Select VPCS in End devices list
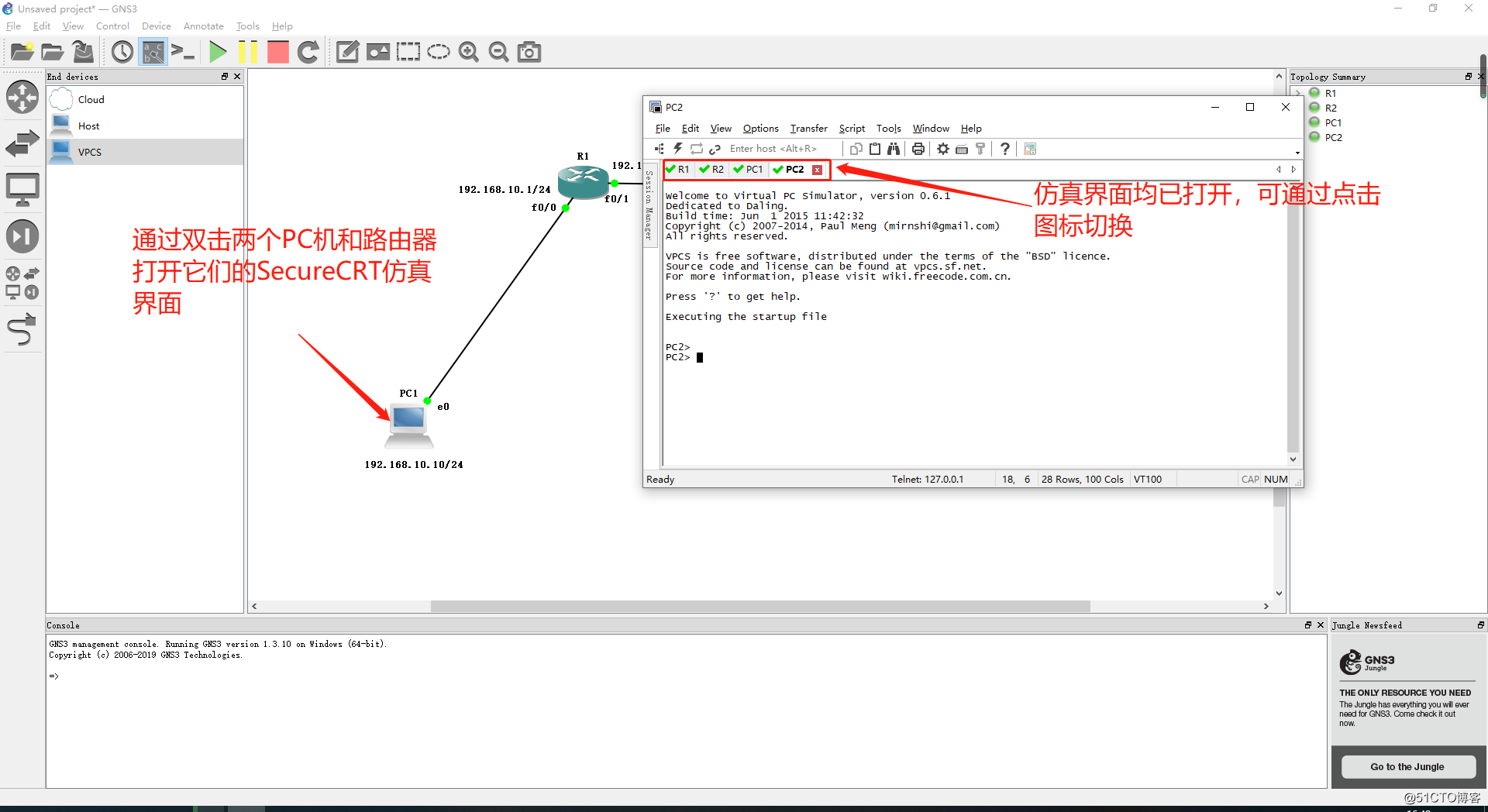 [x=145, y=152]
